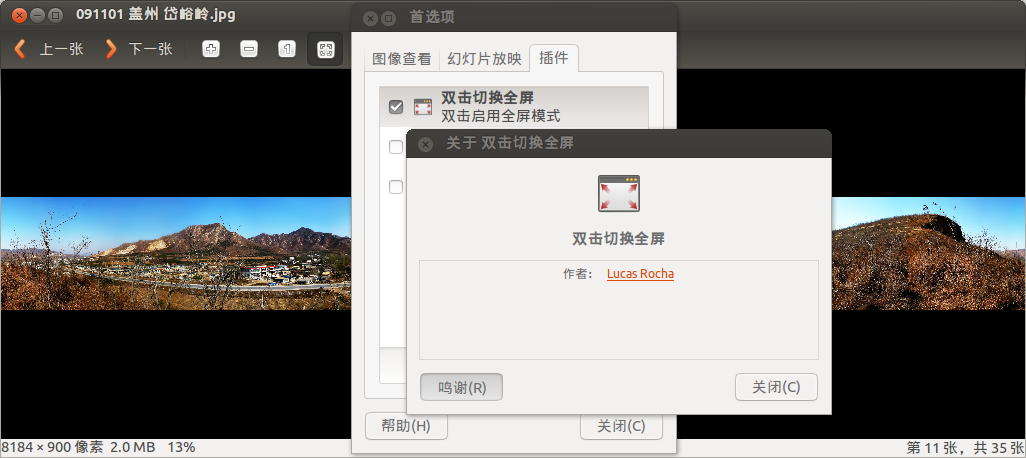Click the main window maximize button
The image size is (1026, 458).
point(56,14)
